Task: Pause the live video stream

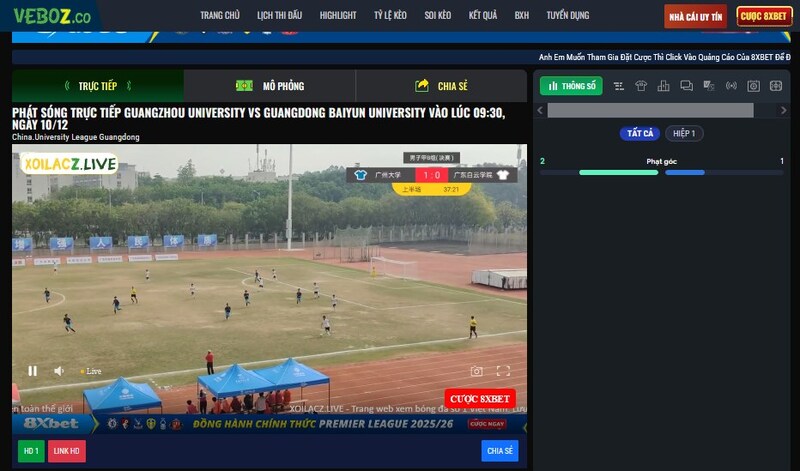Action: click(32, 371)
